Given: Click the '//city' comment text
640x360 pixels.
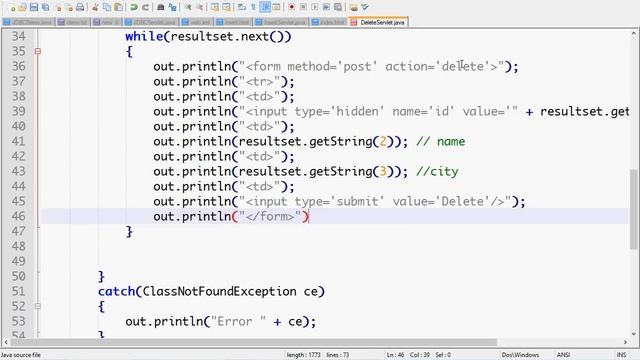Looking at the screenshot, I should click(x=437, y=171).
